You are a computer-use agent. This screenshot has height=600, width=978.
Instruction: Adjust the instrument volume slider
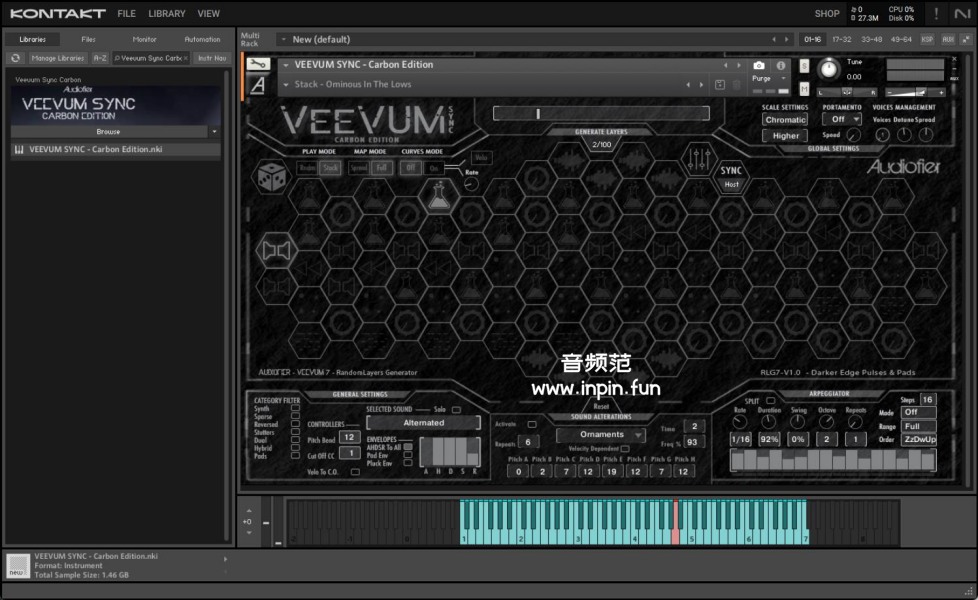[x=915, y=92]
